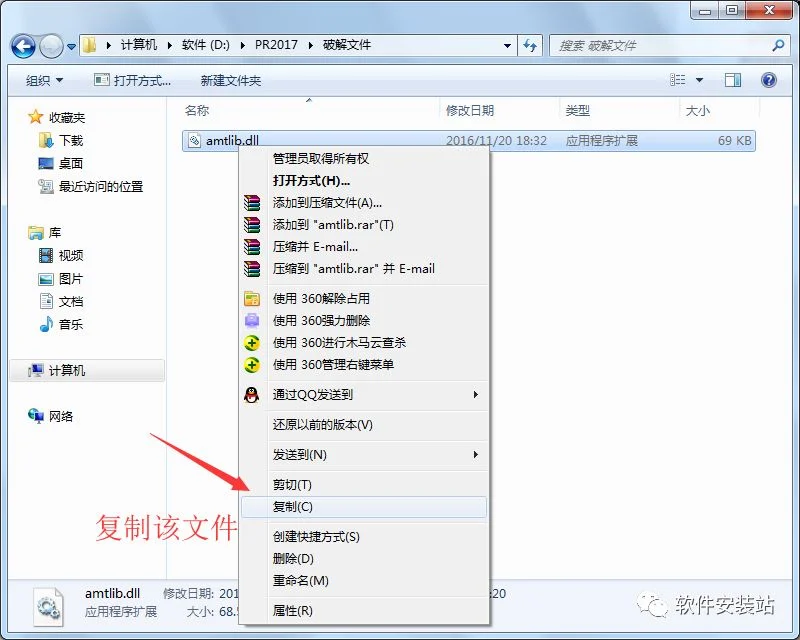
Task: Open 桌面 in the navigation pane
Action: (71, 163)
